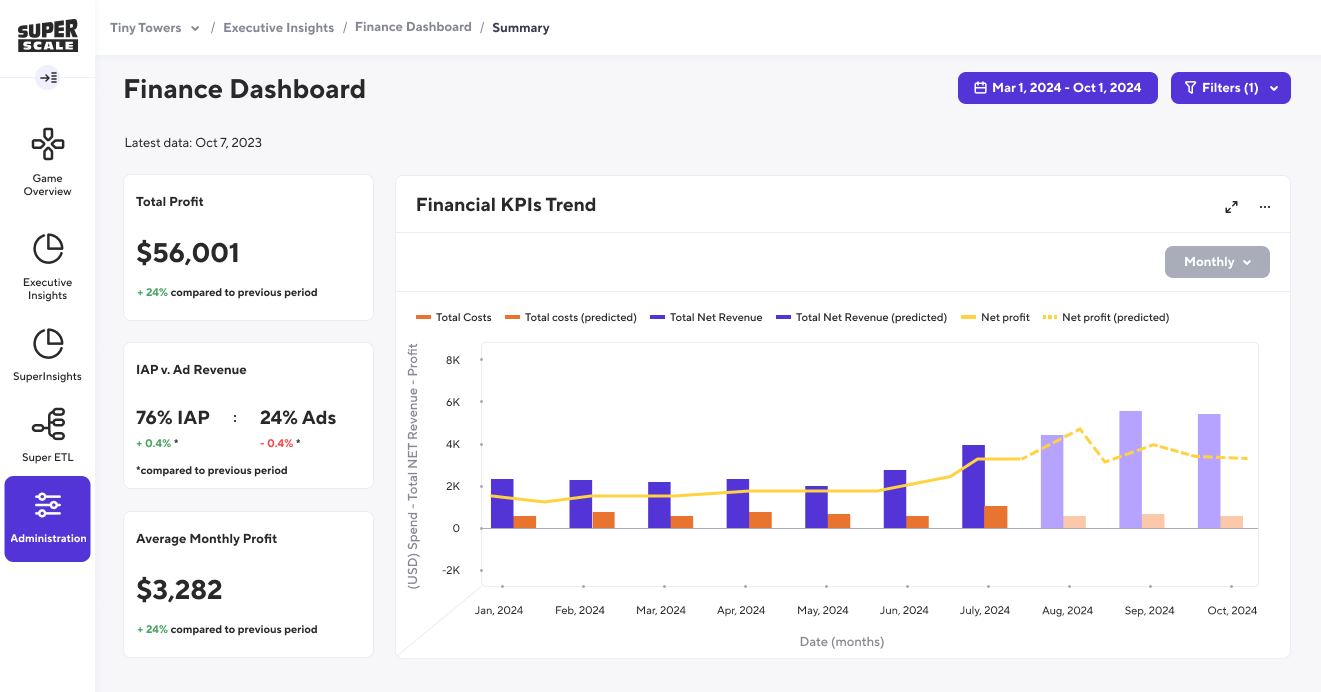
Task: Click the July, 2024 orange costs bar
Action: 996,517
